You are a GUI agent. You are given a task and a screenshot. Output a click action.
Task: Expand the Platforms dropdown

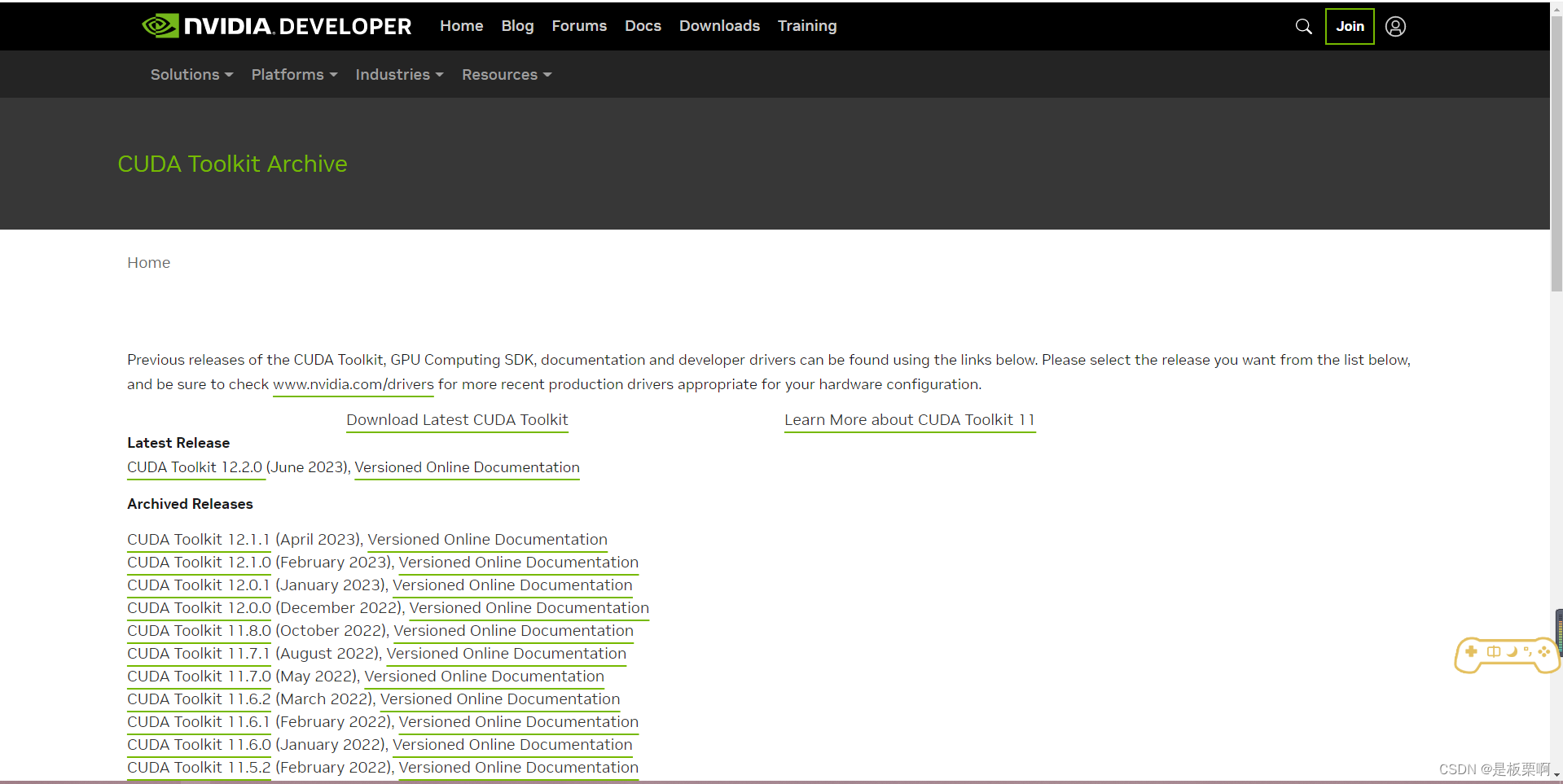click(294, 75)
